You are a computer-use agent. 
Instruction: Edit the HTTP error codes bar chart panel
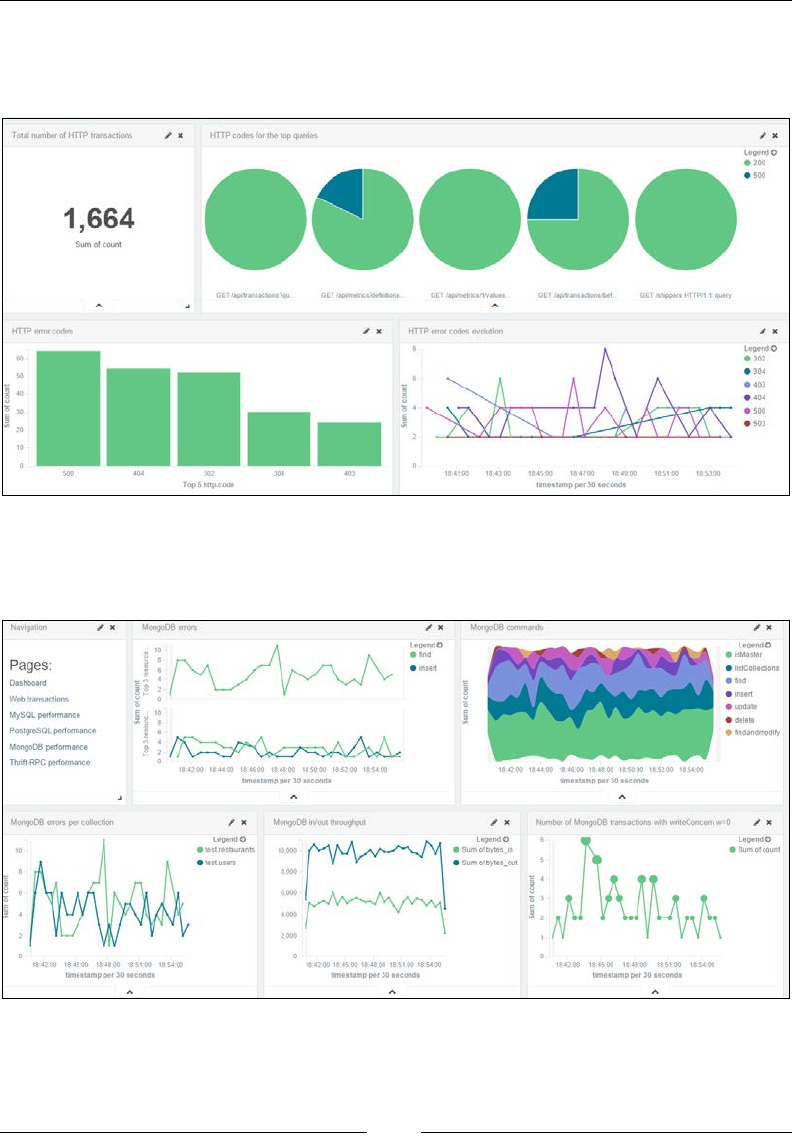click(366, 331)
